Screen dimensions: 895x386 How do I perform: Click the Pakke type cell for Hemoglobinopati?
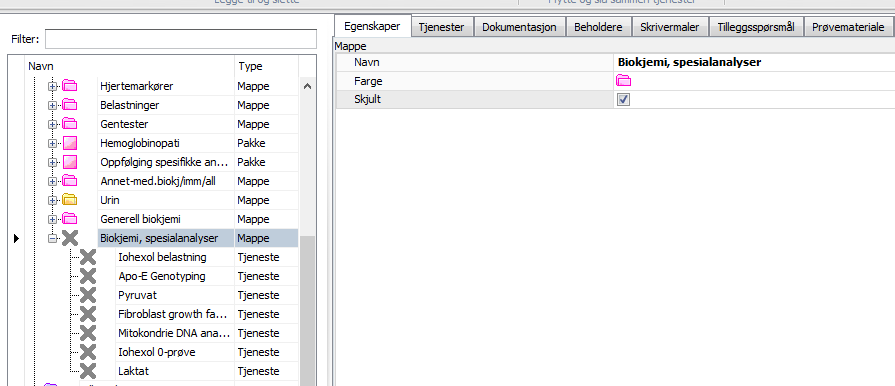point(266,143)
